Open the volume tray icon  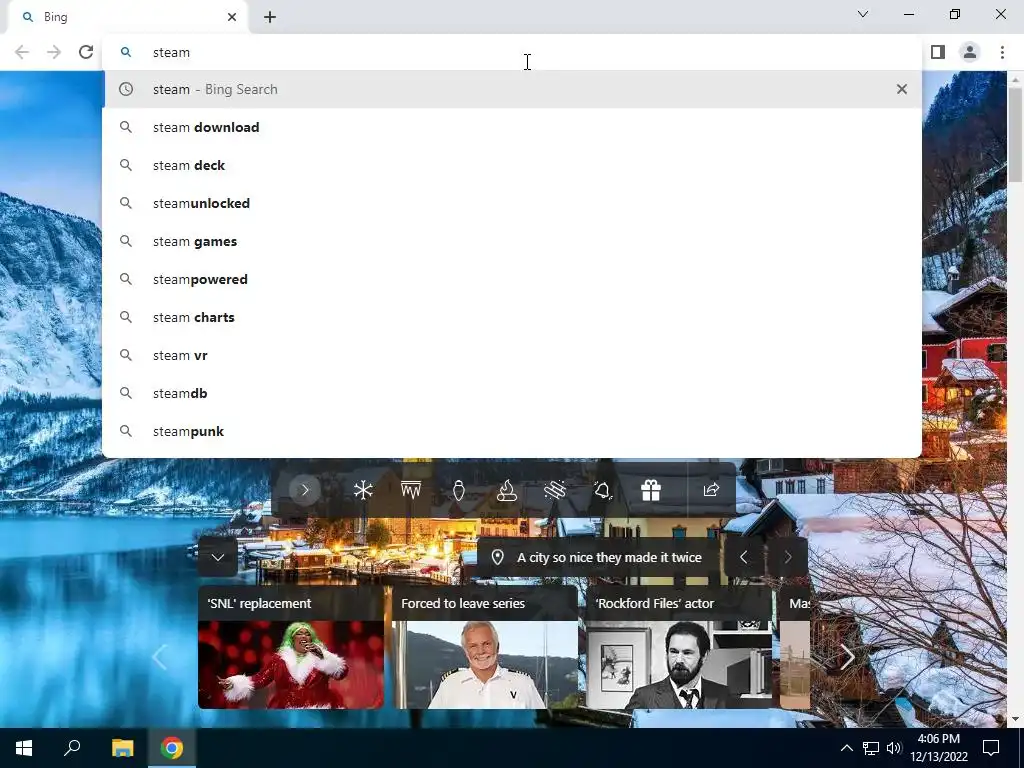(x=894, y=748)
